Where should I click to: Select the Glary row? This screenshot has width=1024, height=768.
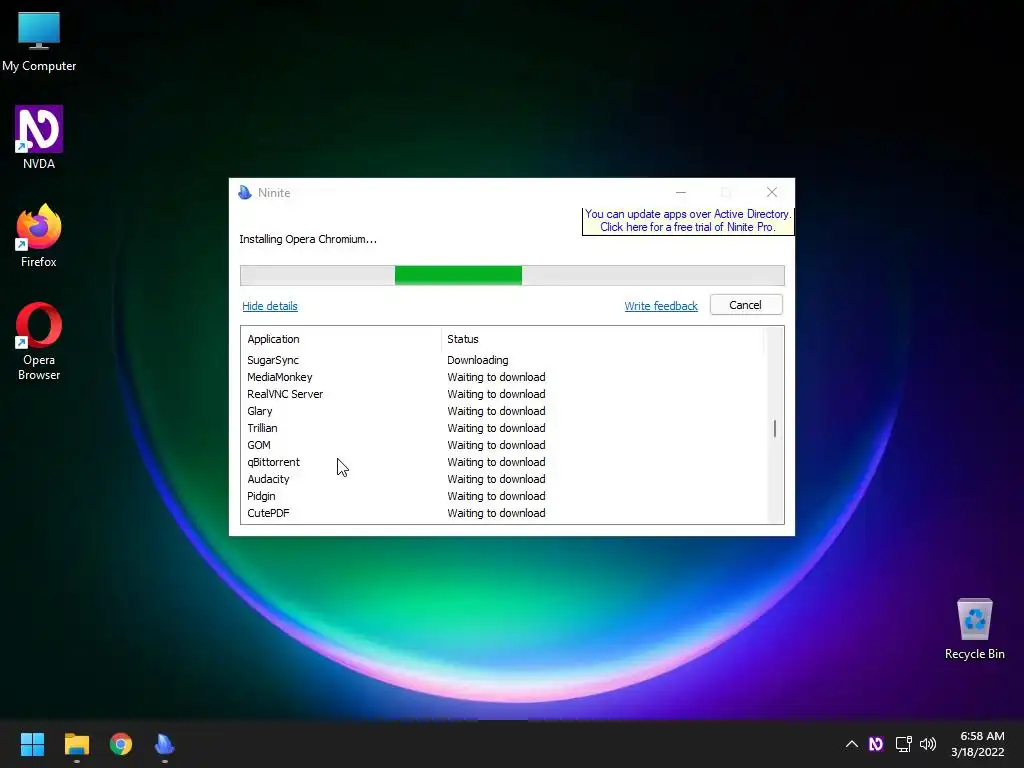[x=503, y=411]
